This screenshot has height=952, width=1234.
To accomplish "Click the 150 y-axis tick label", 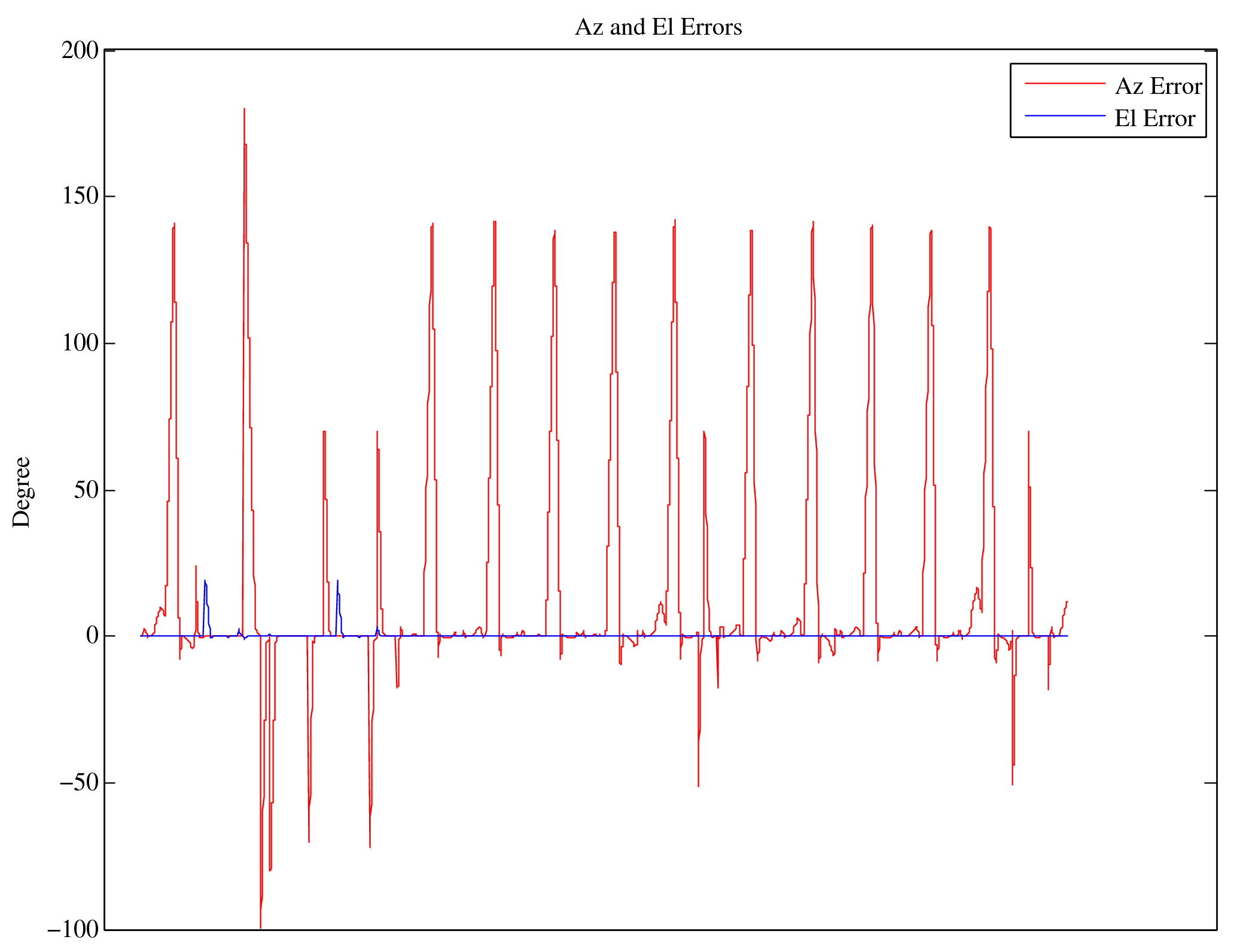I will click(x=80, y=196).
